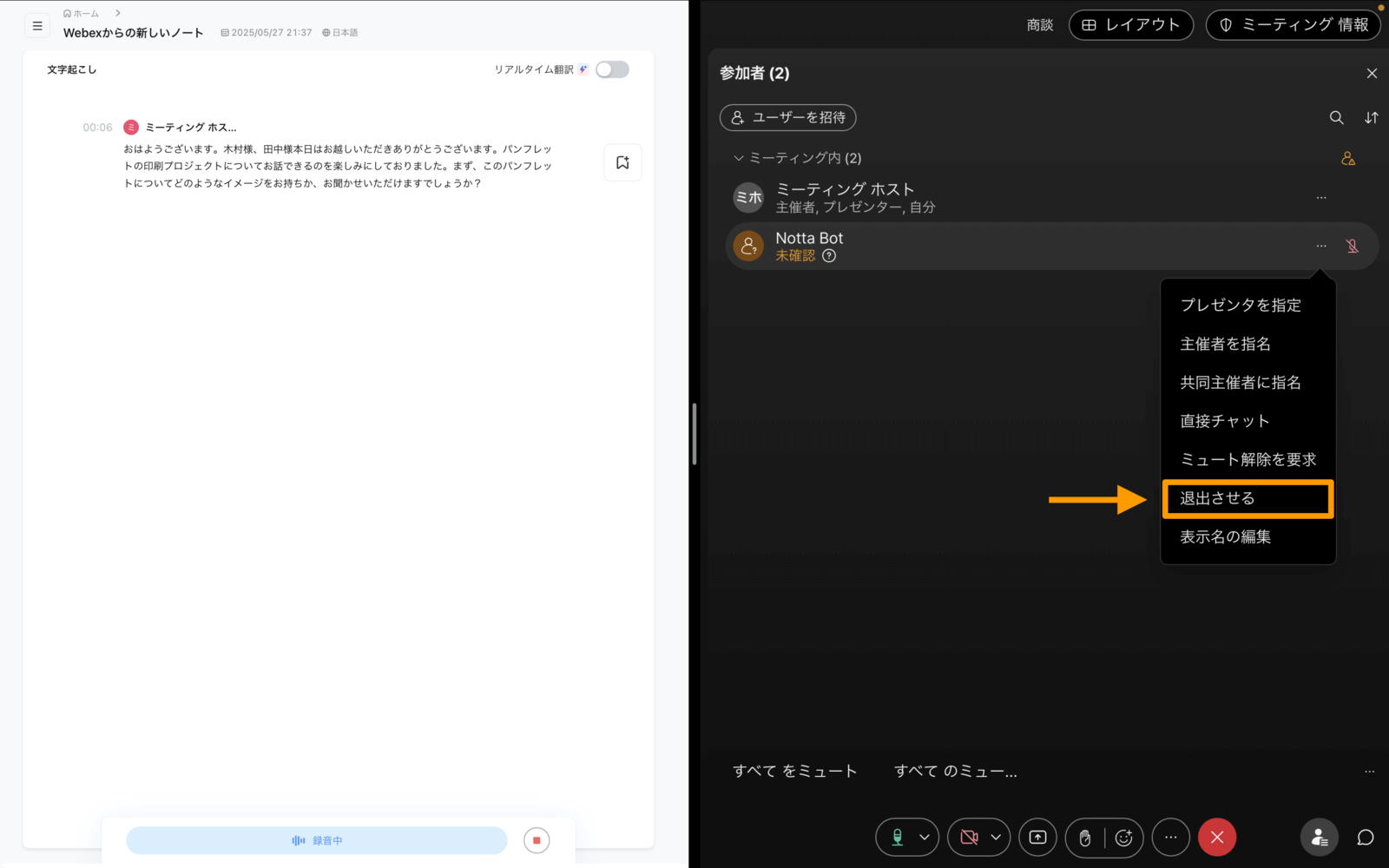
Task: Close the 参加者 panel
Action: coord(1372,74)
